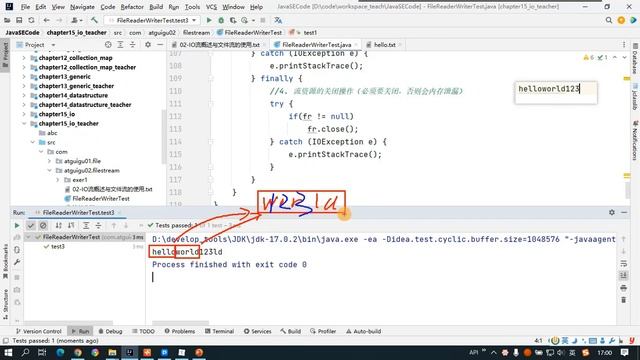The height and width of the screenshot is (360, 640).
Task: Select test3 in test results tree
Action: point(58,247)
